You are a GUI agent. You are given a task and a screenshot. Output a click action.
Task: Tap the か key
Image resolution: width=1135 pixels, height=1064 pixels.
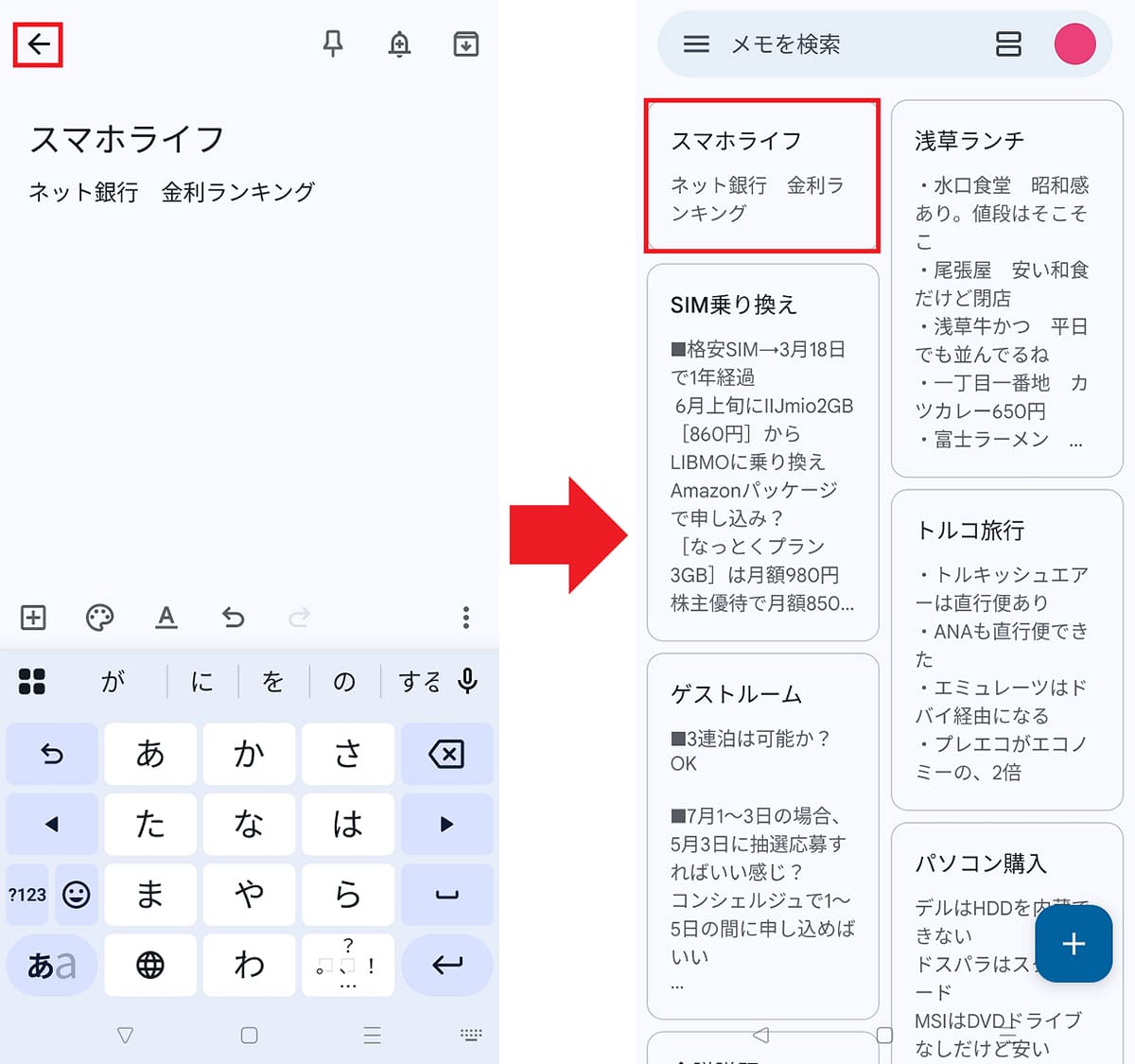(x=249, y=754)
